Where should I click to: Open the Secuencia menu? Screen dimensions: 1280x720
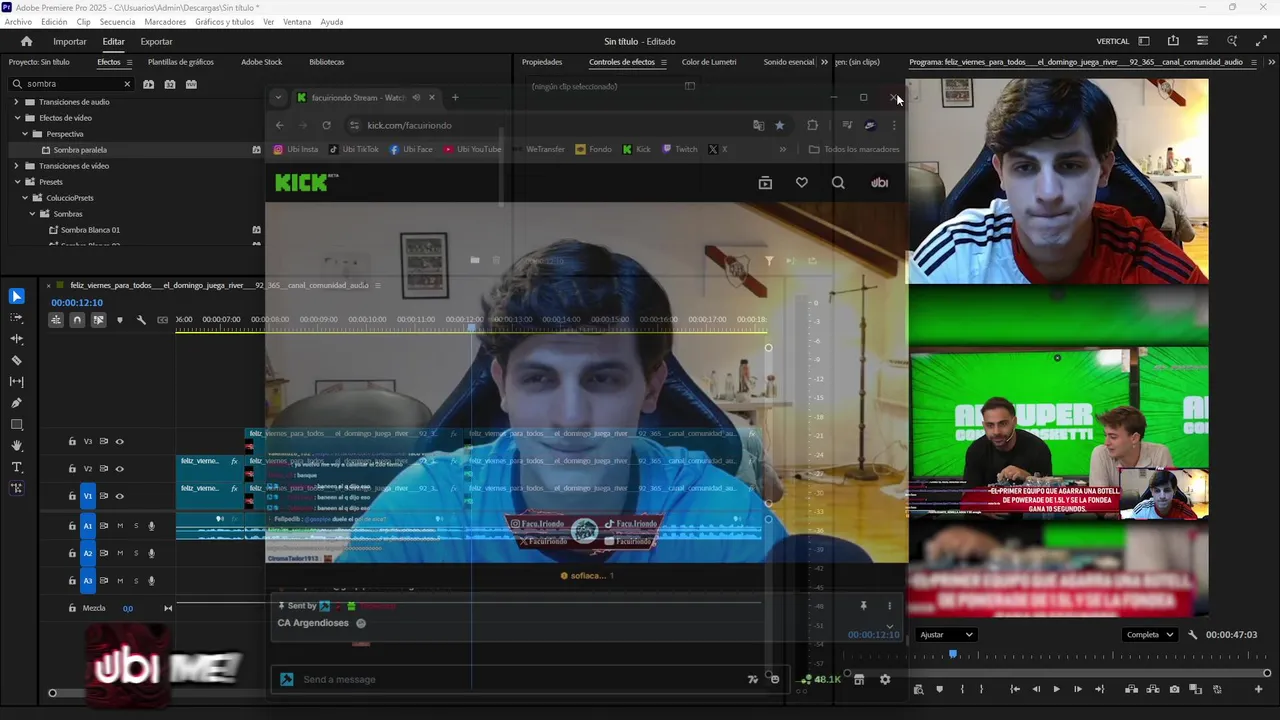[x=117, y=22]
